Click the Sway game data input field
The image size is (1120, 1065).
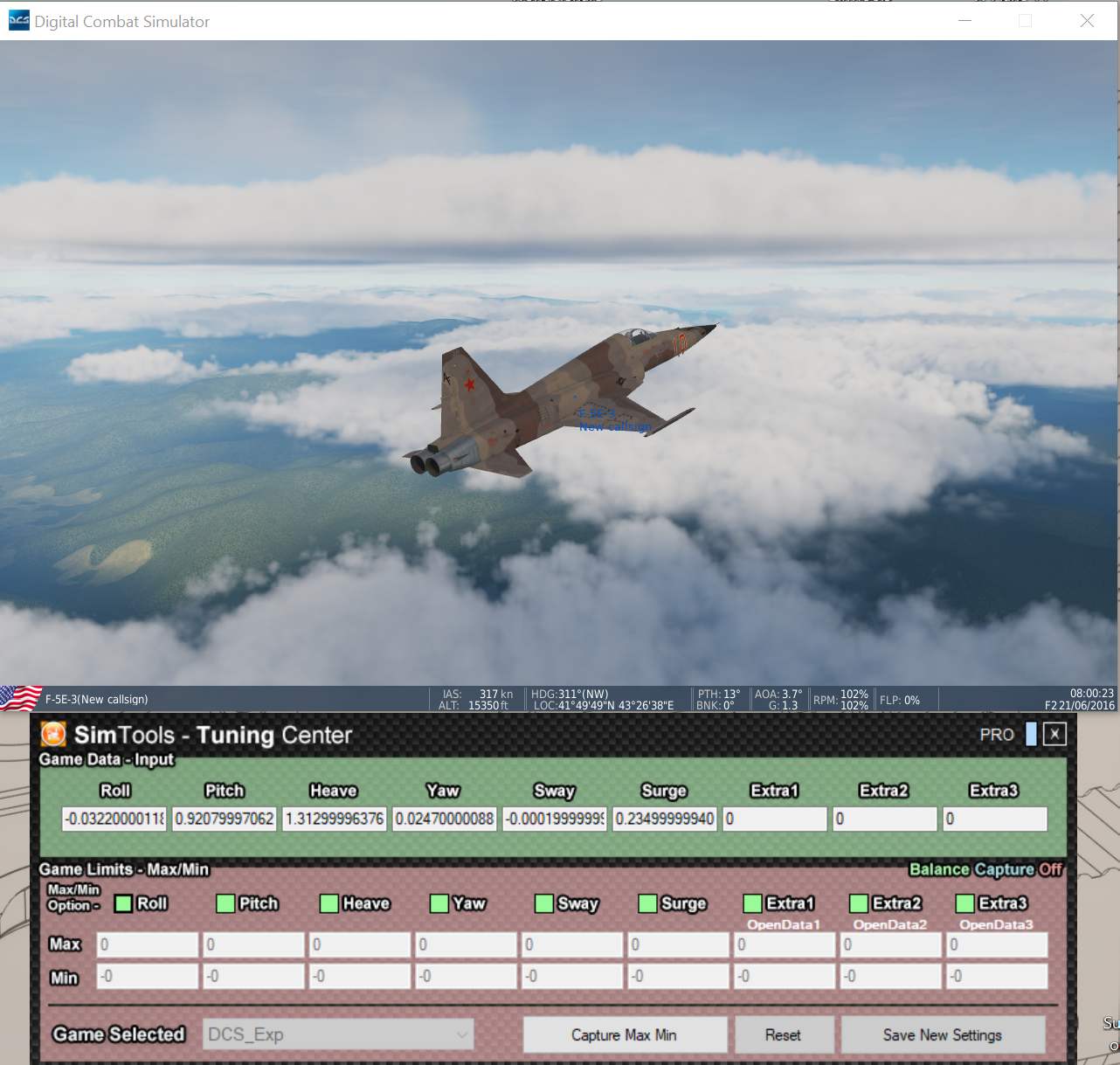[x=555, y=819]
